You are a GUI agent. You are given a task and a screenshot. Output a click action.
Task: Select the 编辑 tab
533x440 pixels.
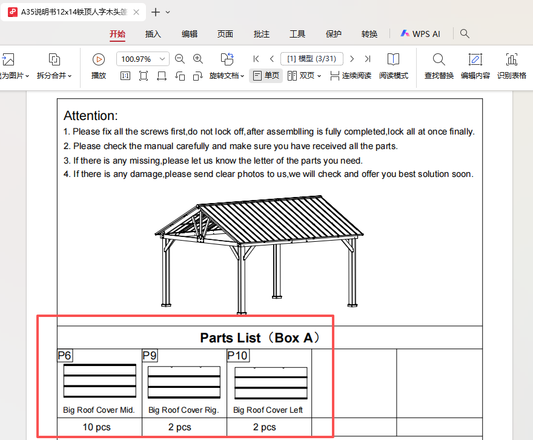(x=189, y=34)
